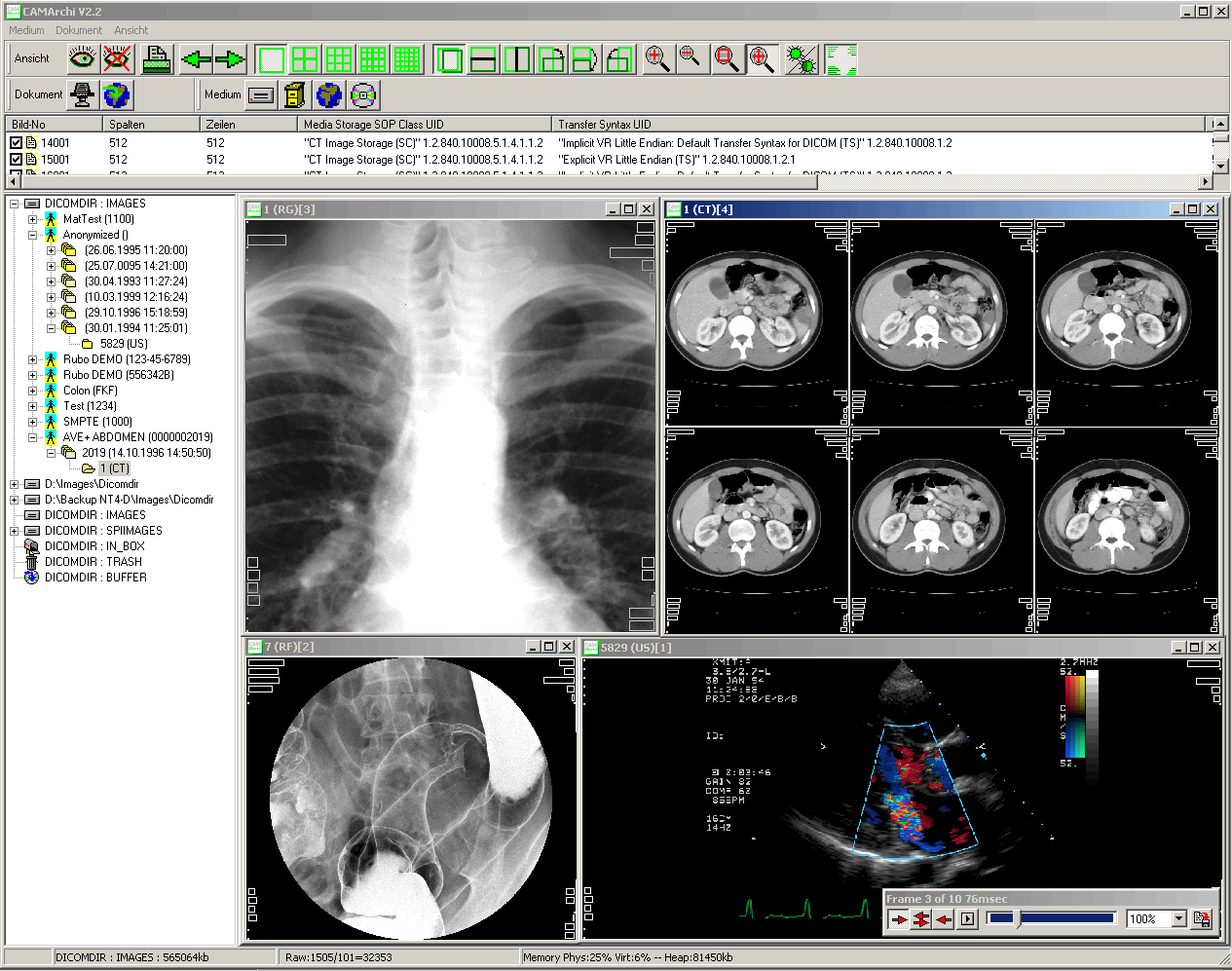Click the printer icon in Ansicht toolbar
The width and height of the screenshot is (1232, 971).
(157, 59)
